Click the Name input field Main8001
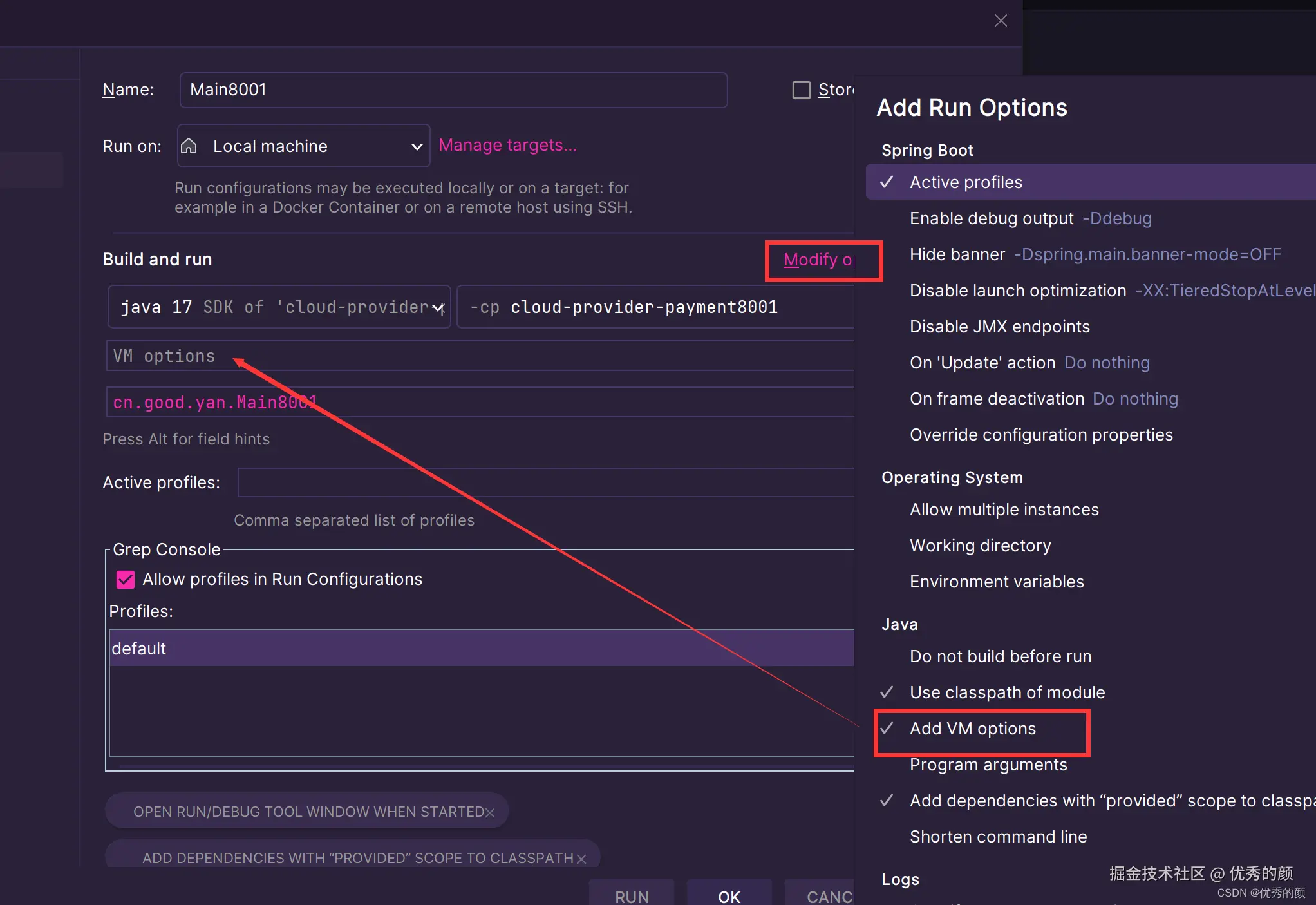Image resolution: width=1316 pixels, height=905 pixels. 453,90
